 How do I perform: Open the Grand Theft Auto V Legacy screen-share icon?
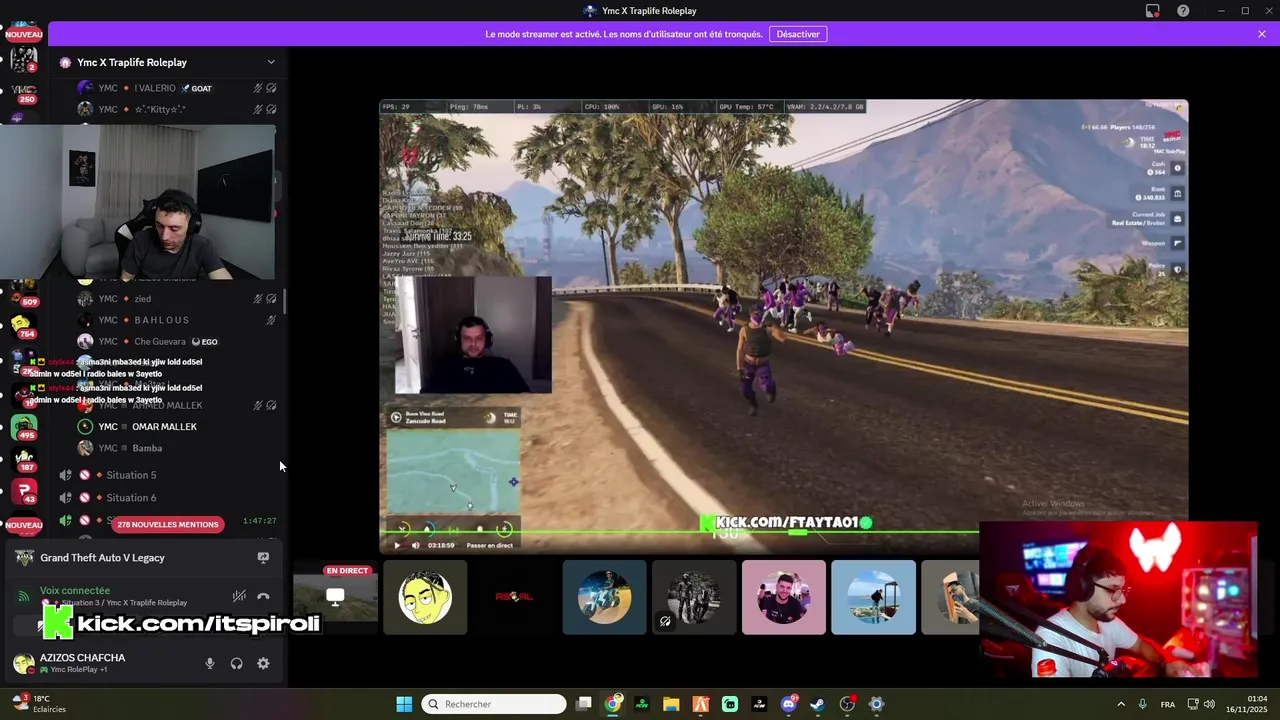(263, 558)
